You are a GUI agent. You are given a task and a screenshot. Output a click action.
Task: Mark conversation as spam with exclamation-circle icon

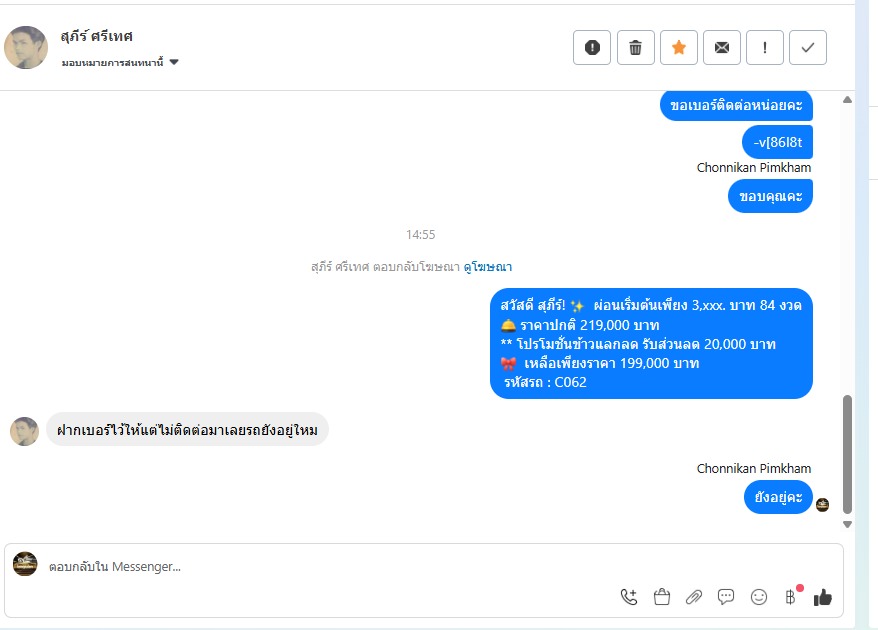tap(592, 48)
